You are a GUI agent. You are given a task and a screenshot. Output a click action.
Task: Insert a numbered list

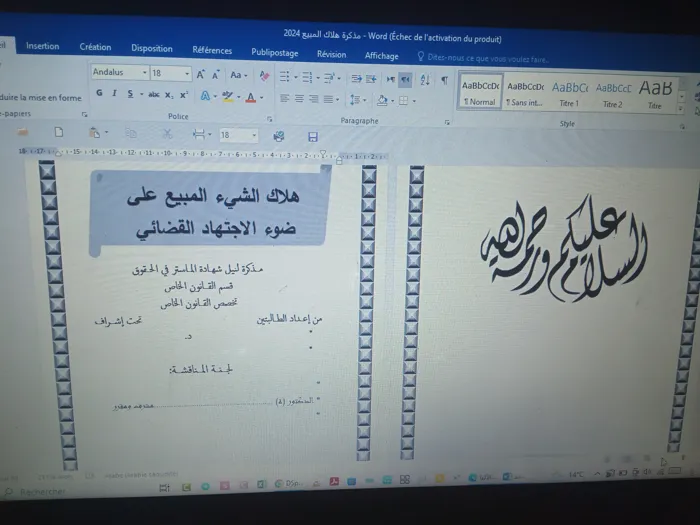pos(307,77)
